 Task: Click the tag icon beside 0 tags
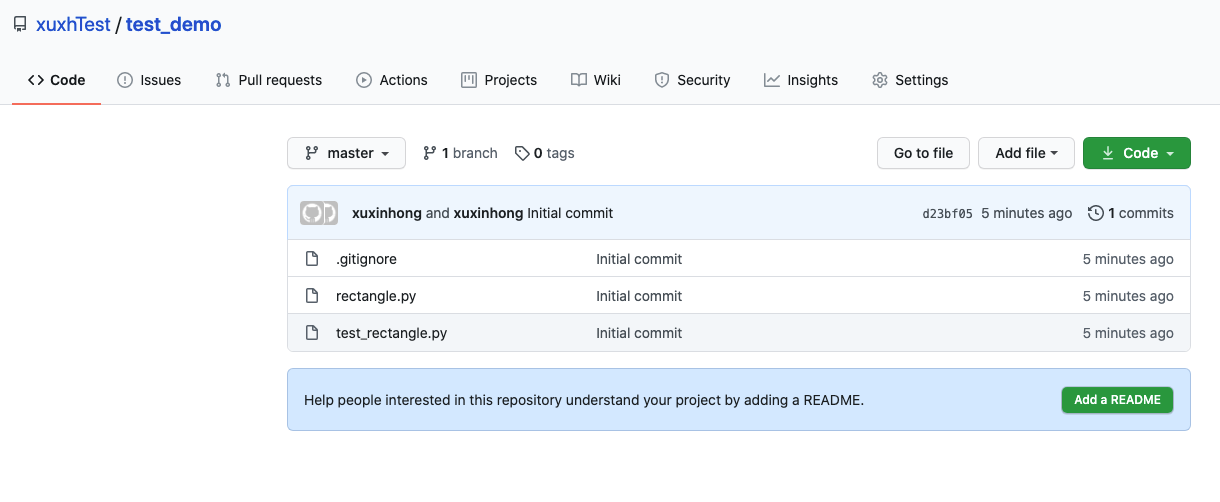point(522,153)
